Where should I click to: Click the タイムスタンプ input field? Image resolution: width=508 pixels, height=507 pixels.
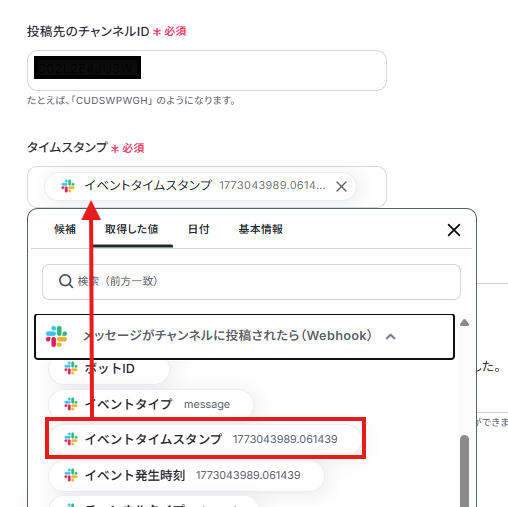[x=207, y=186]
